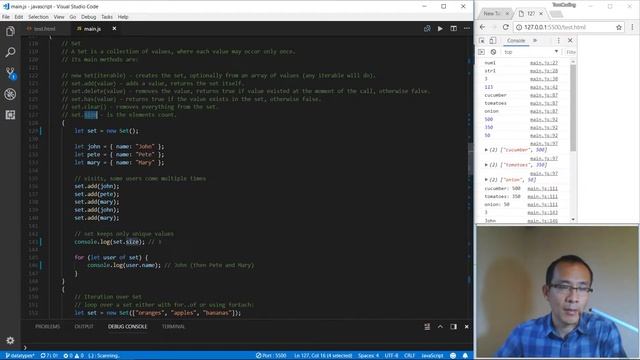Select the Console tab in DevTools
Viewport: 640px width, 360px height.
pyautogui.click(x=516, y=40)
